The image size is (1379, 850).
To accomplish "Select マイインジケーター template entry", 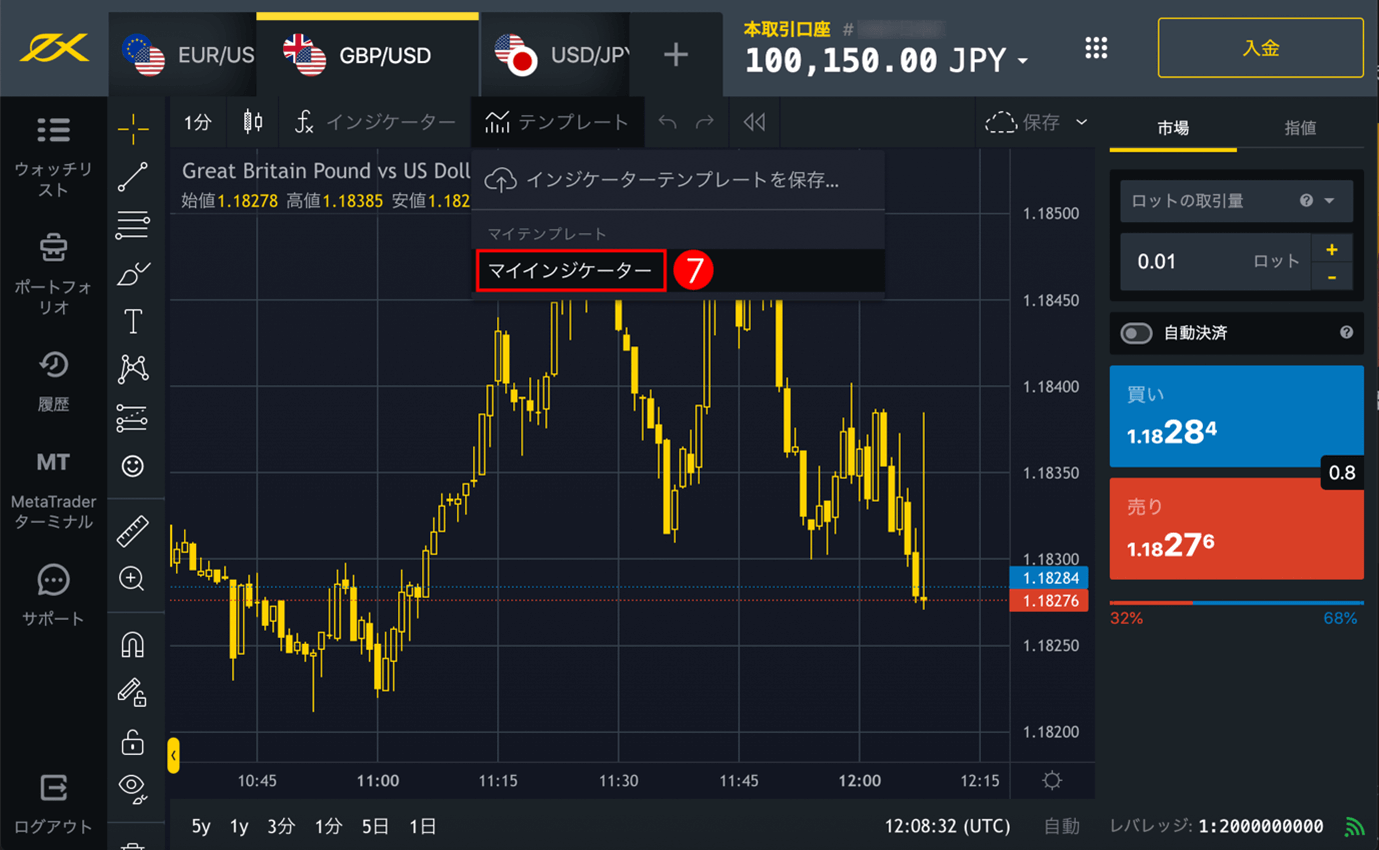I will (x=678, y=271).
